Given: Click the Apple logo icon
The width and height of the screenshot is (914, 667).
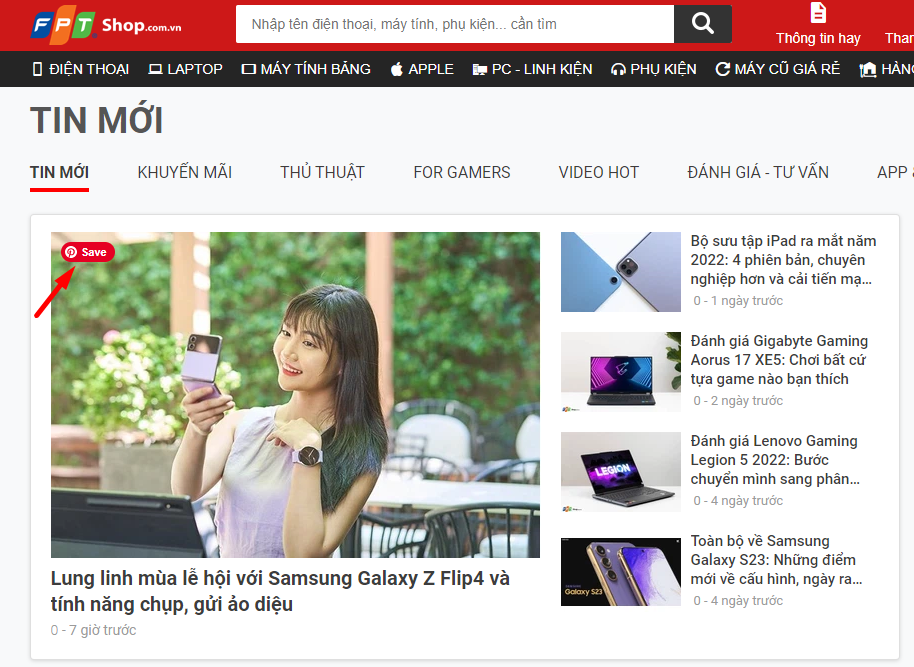Looking at the screenshot, I should tap(396, 69).
